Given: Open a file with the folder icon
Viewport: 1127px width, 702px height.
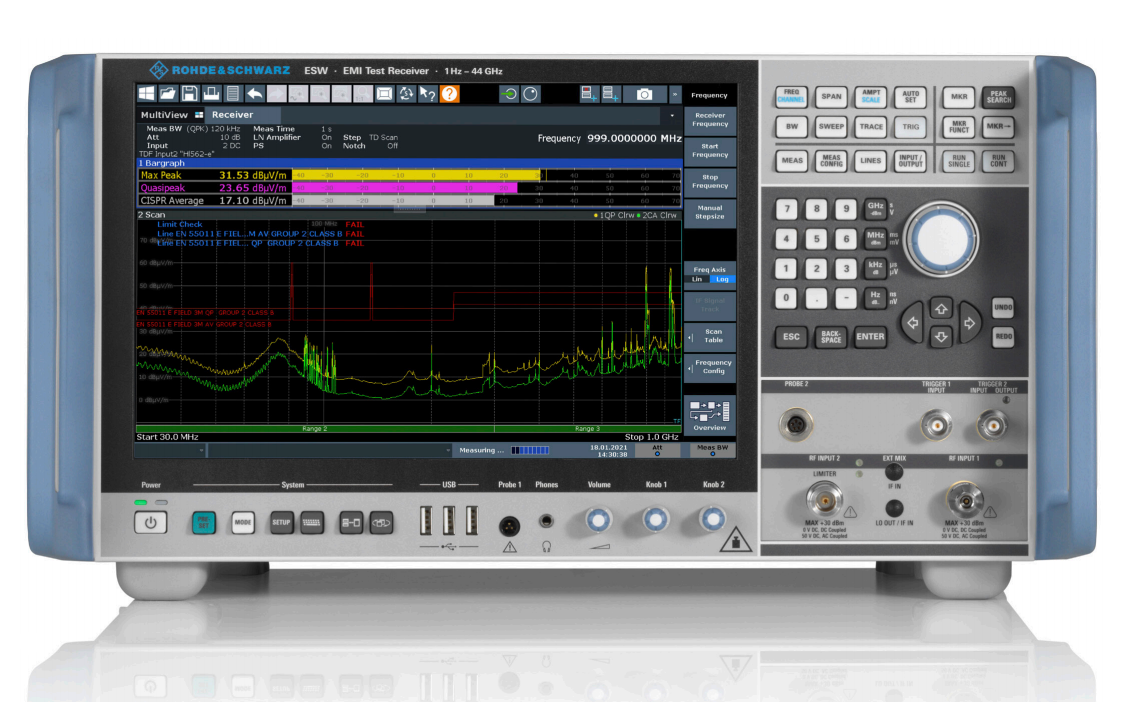Looking at the screenshot, I should [168, 94].
